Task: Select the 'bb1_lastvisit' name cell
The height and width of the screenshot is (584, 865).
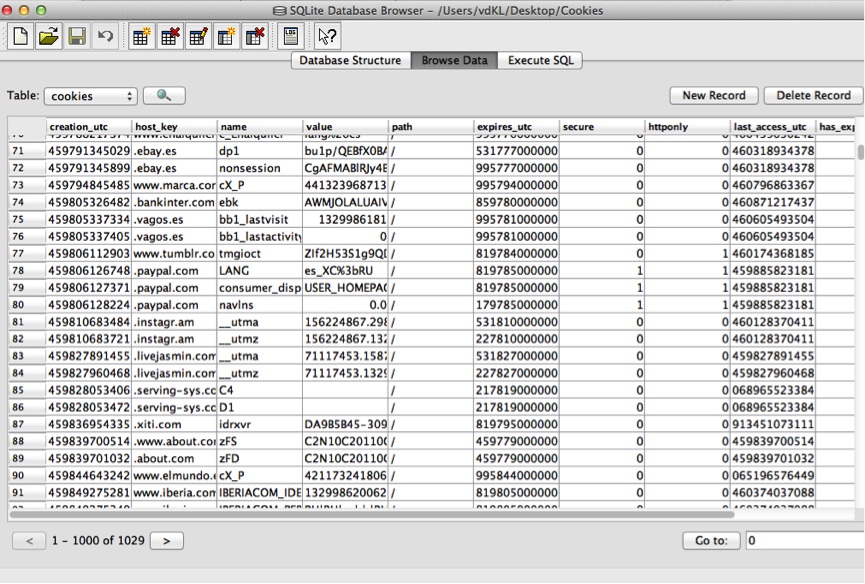Action: click(260, 219)
